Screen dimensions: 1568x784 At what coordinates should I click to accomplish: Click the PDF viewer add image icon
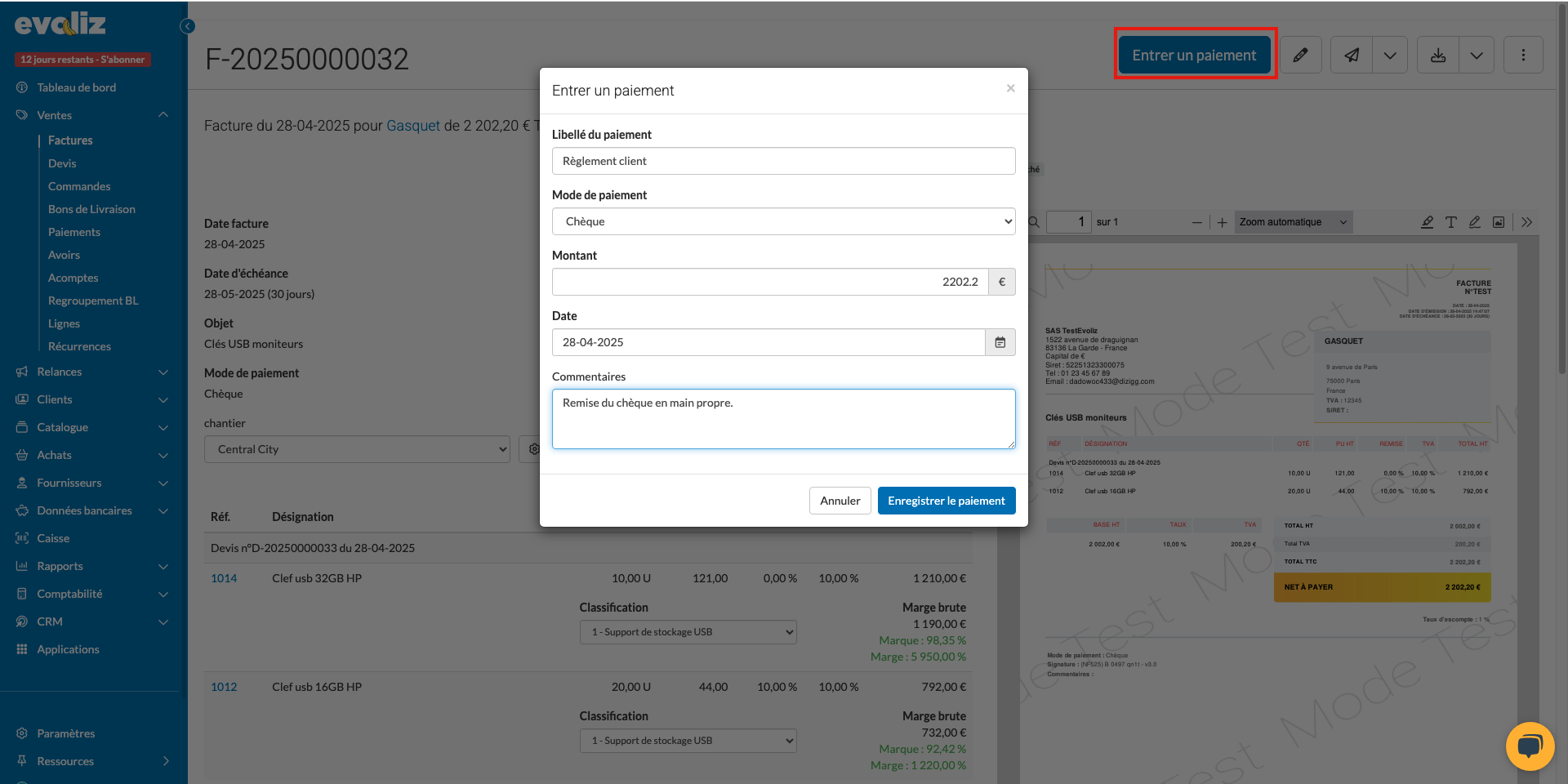point(1499,222)
